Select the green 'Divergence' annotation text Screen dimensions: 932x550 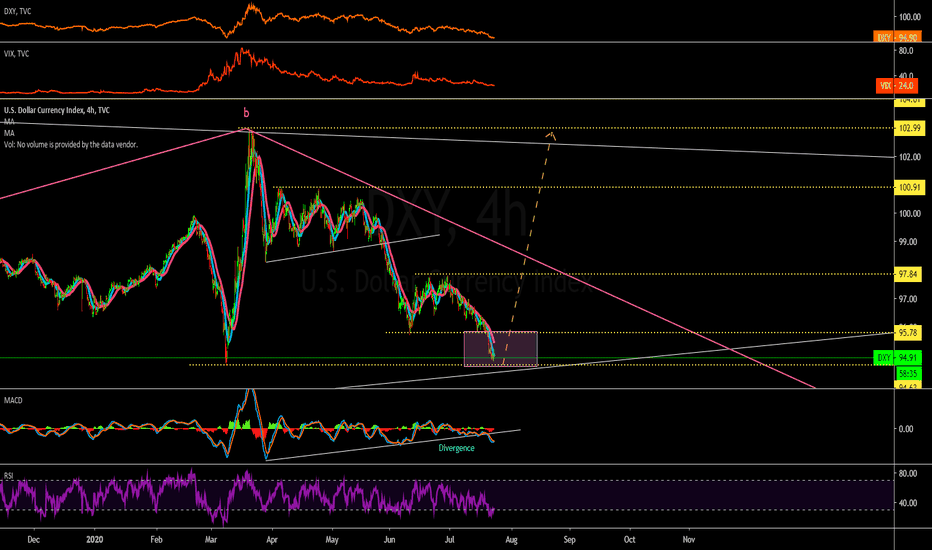456,448
